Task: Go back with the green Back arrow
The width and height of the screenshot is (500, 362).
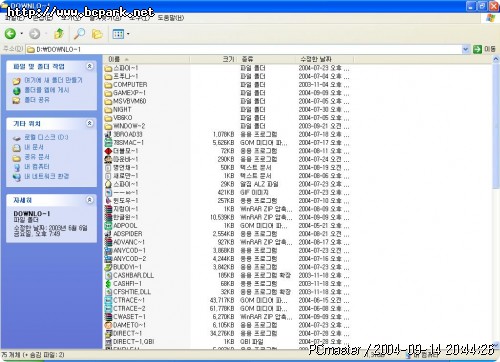Action: tap(10, 34)
